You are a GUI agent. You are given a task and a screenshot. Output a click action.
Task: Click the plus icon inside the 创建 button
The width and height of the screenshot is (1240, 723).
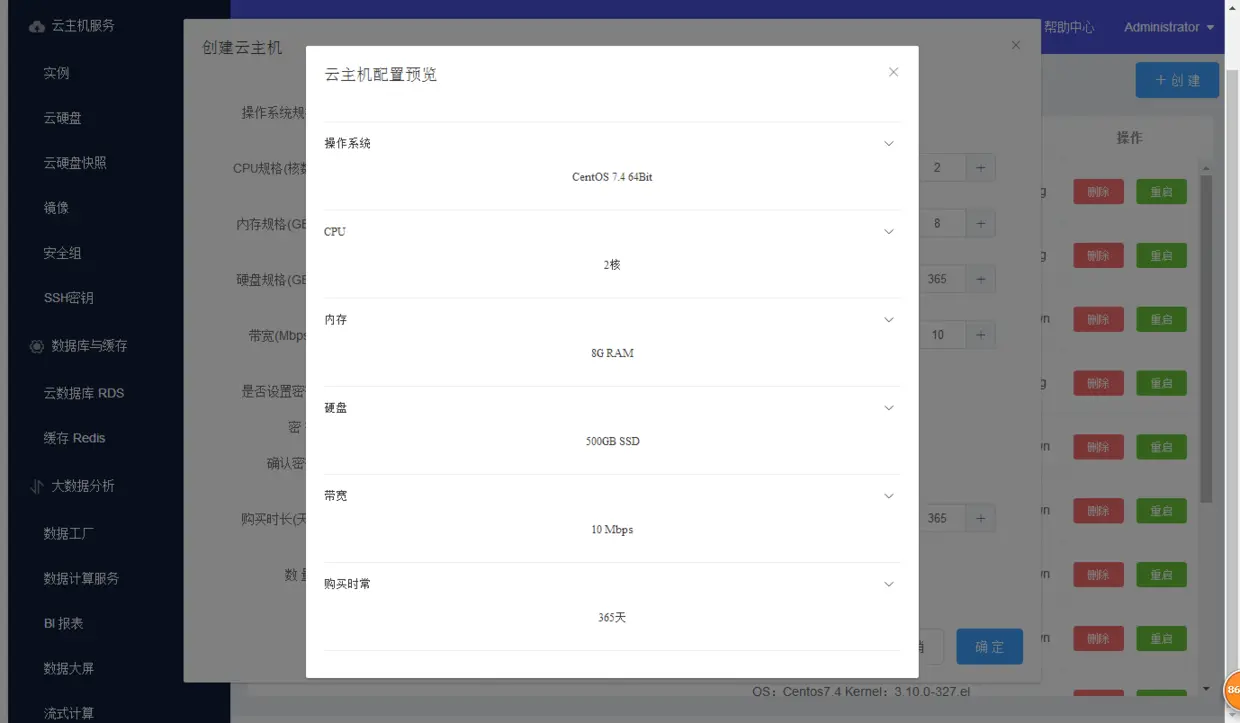[1163, 80]
